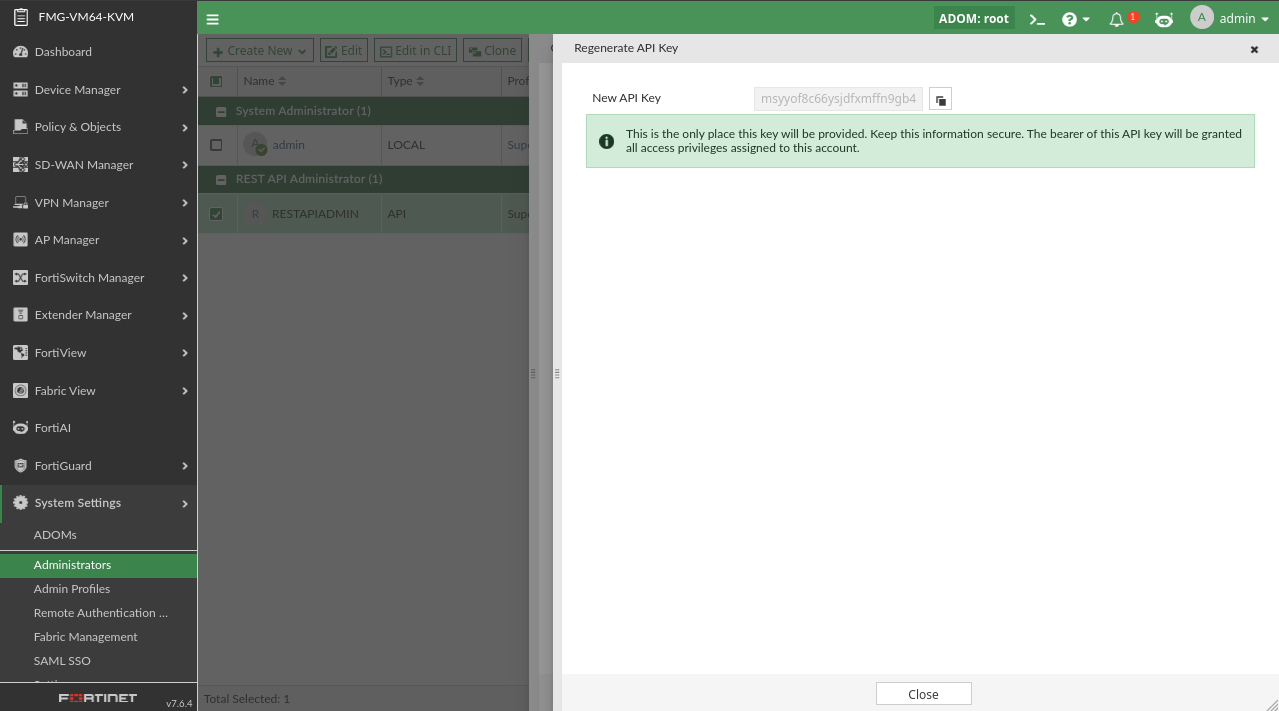1279x711 pixels.
Task: Uncheck the RESTAPIADMIN row checkbox
Action: (x=216, y=213)
